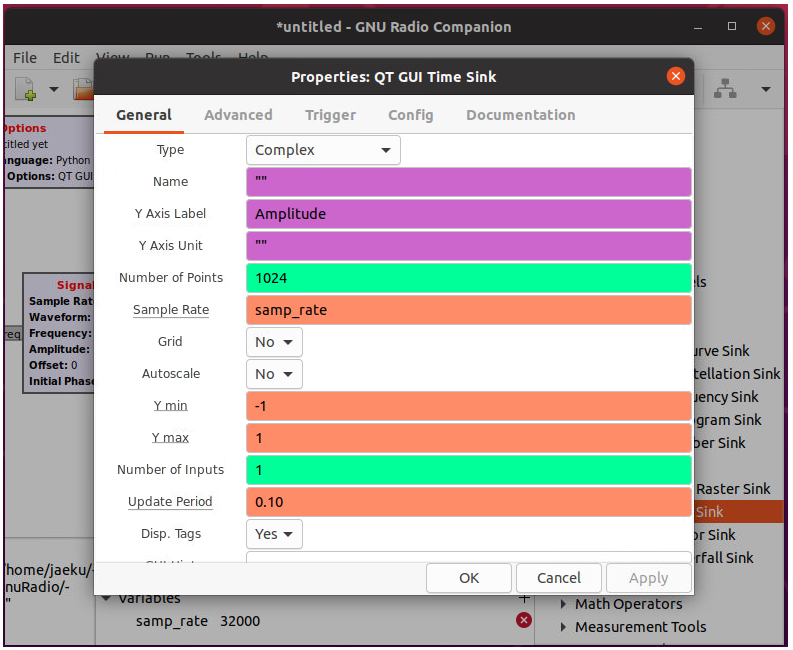Click the Y max label link

(170, 438)
